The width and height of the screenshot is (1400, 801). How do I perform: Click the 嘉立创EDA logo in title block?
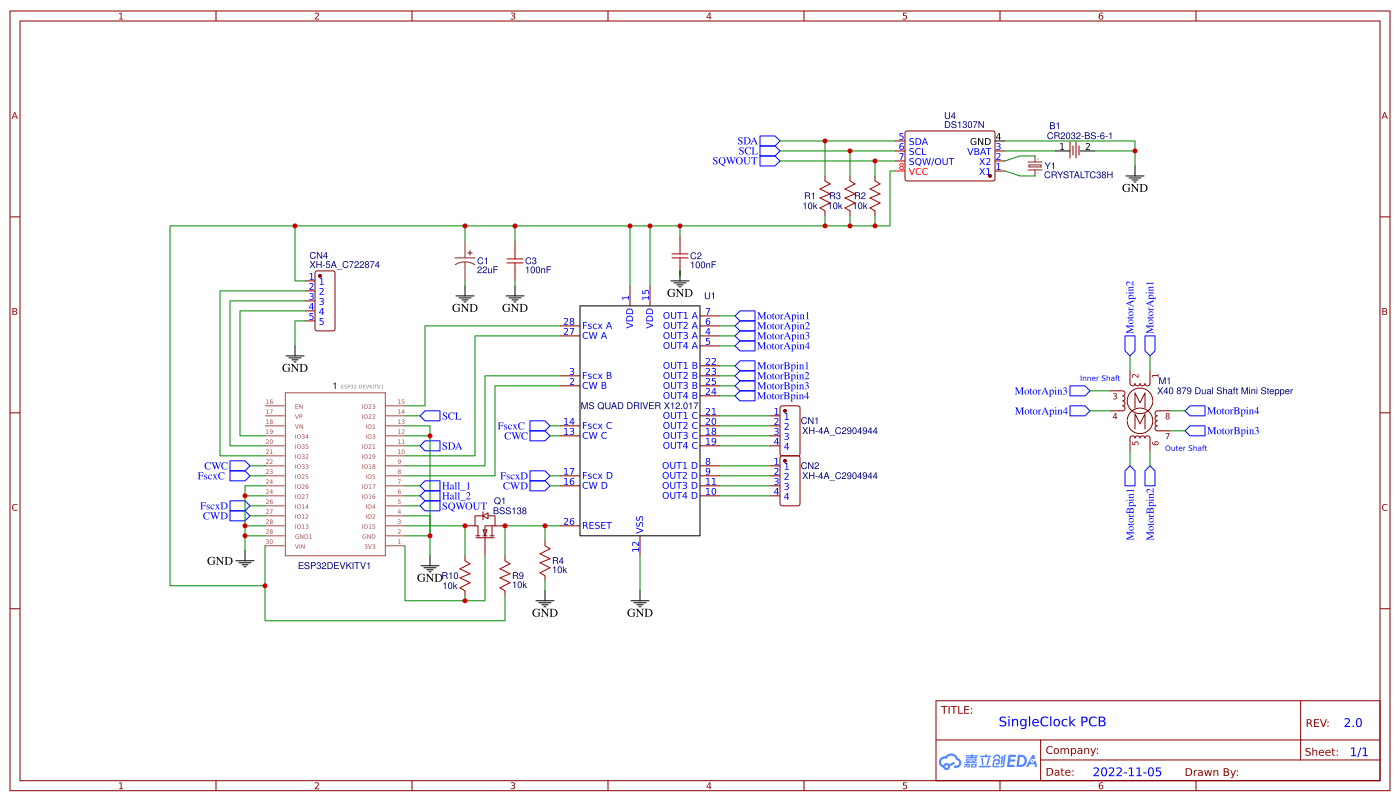[986, 759]
